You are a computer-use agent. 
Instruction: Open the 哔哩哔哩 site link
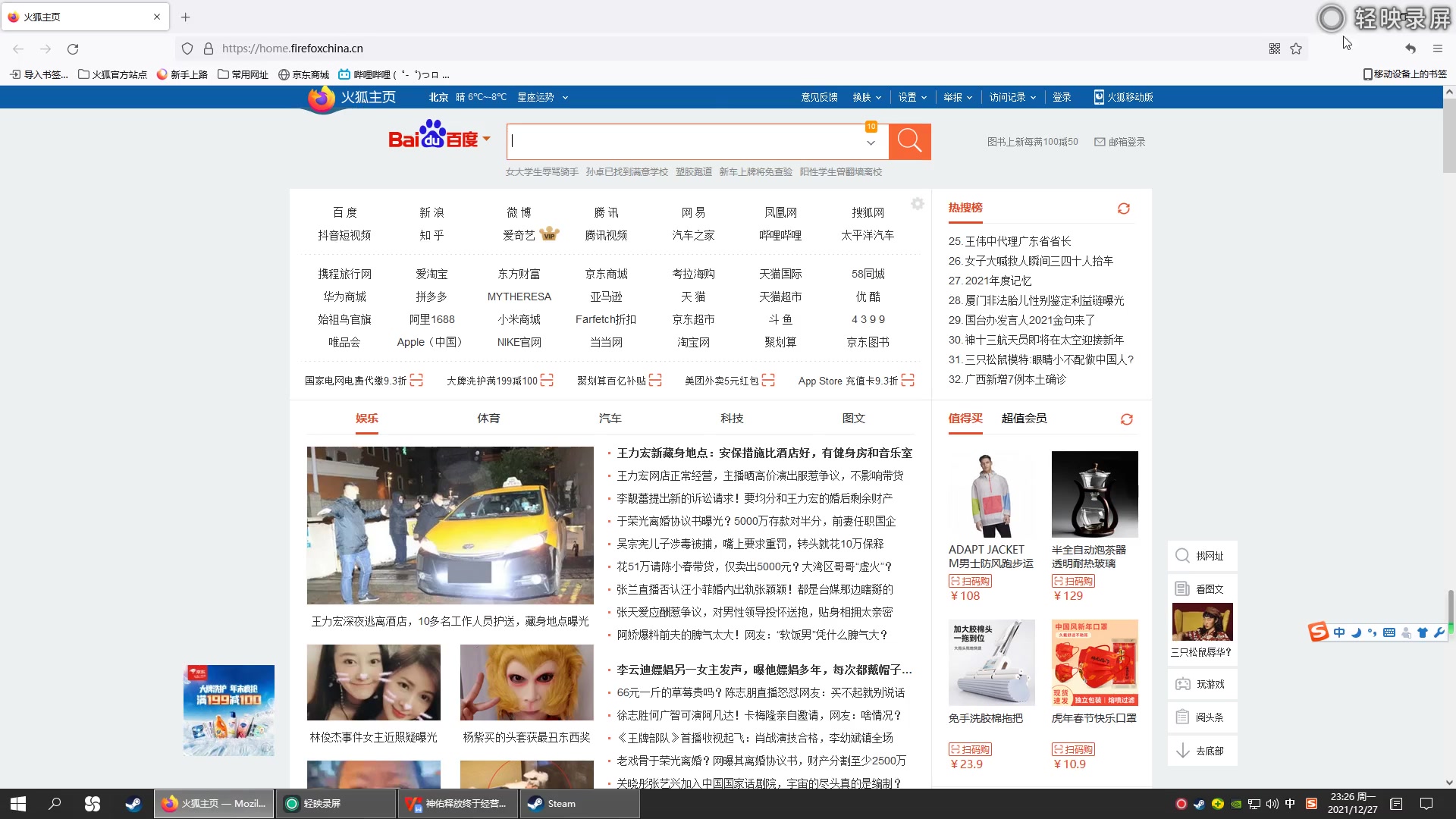[x=780, y=235]
